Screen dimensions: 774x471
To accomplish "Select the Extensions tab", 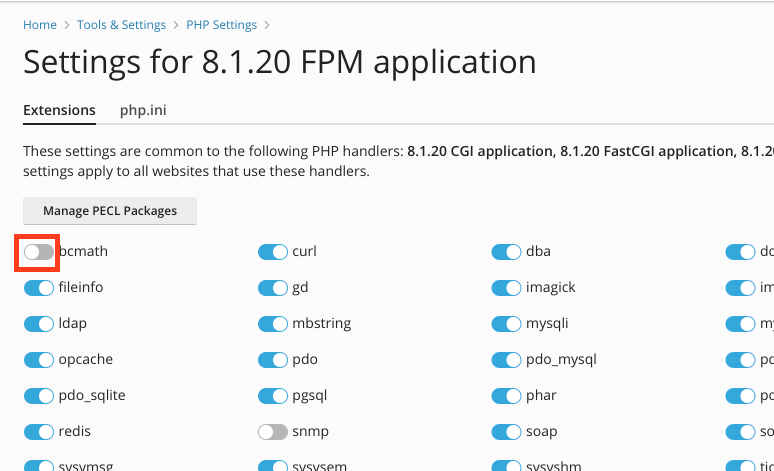I will point(59,110).
